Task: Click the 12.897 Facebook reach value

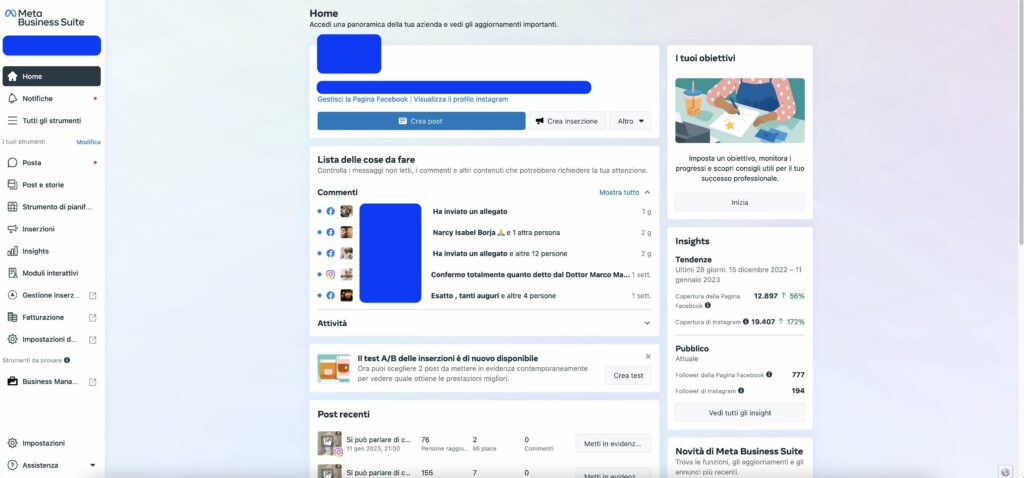Action: (765, 296)
